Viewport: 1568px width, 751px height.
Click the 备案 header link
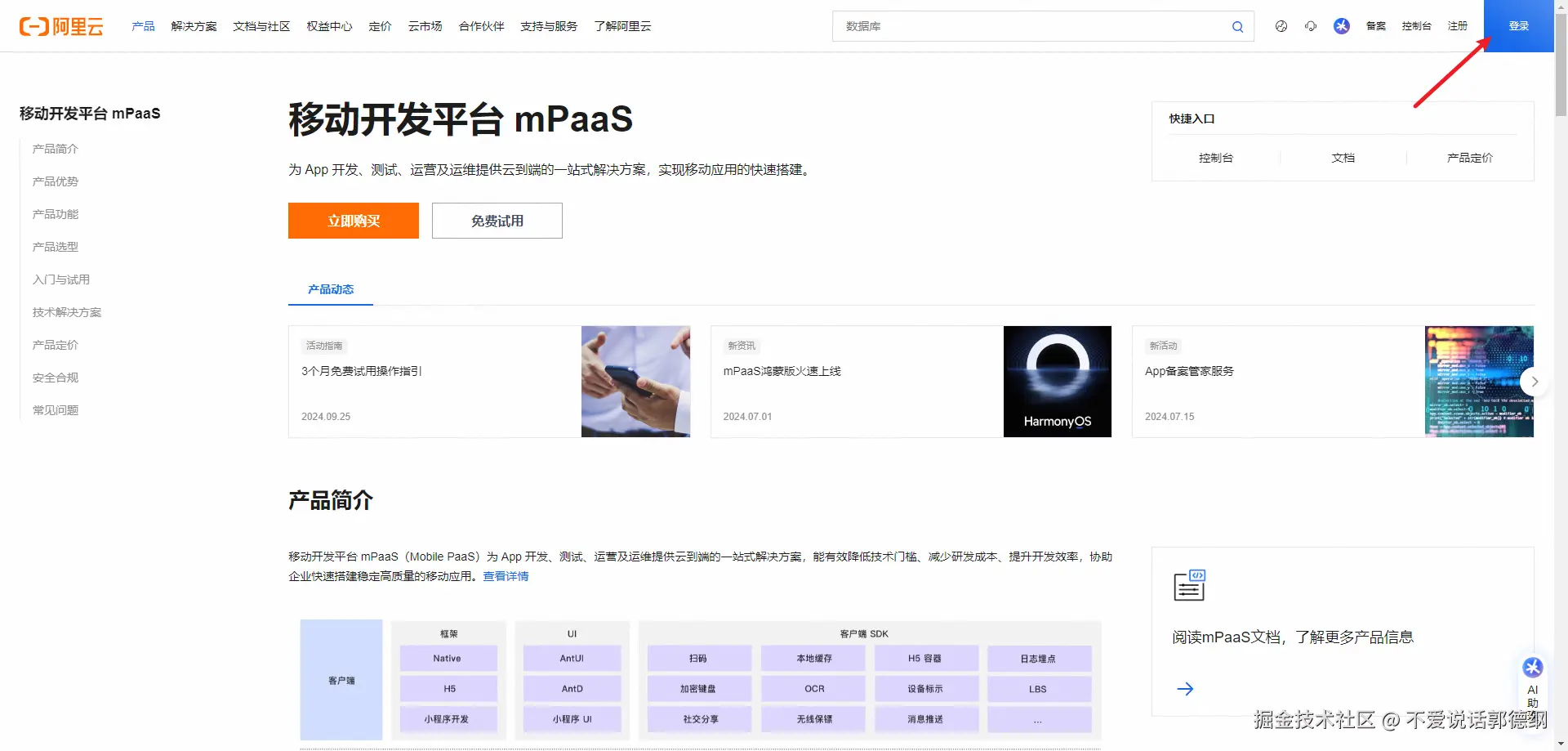[x=1375, y=26]
